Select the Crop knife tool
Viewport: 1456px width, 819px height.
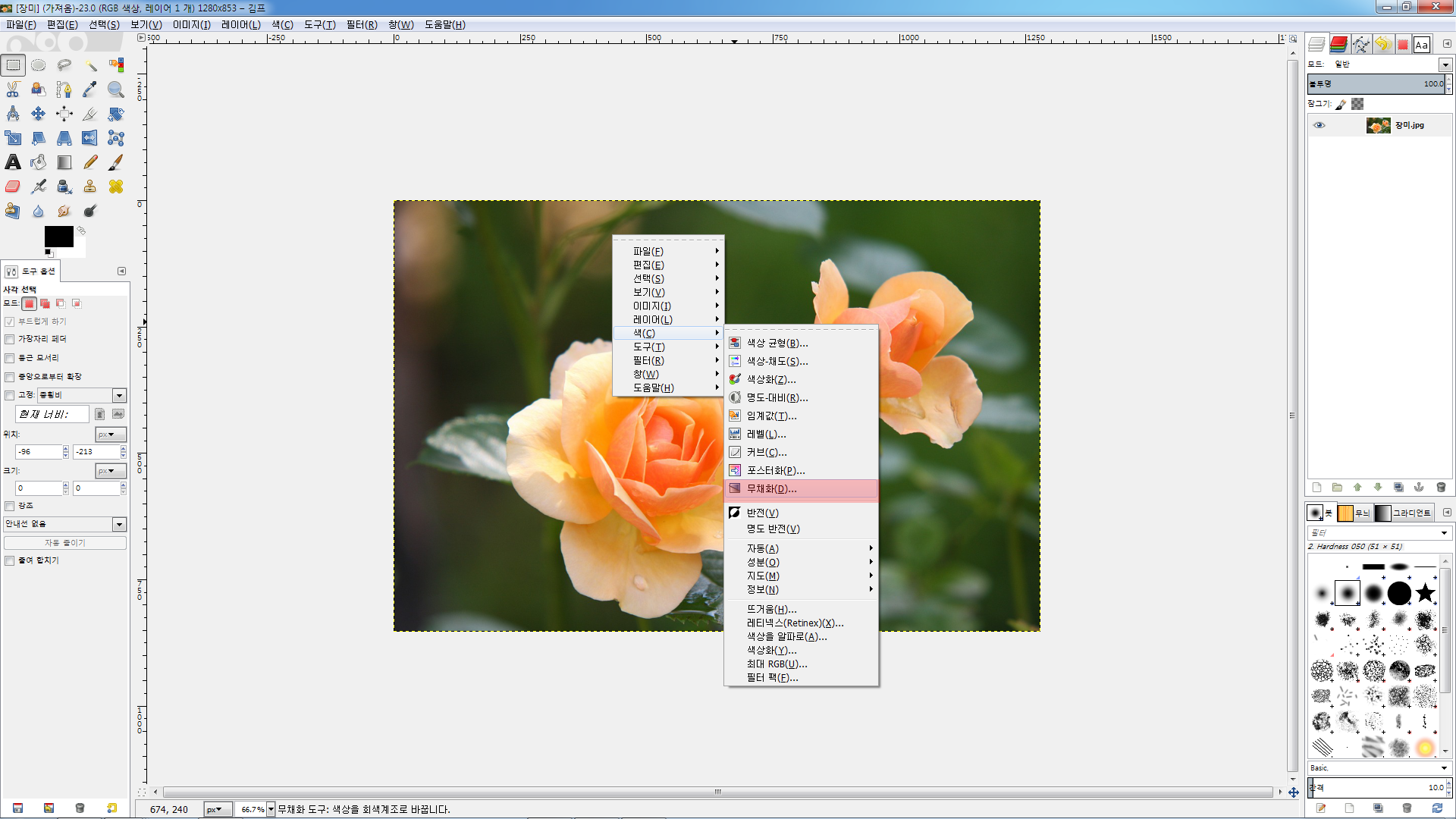[90, 114]
